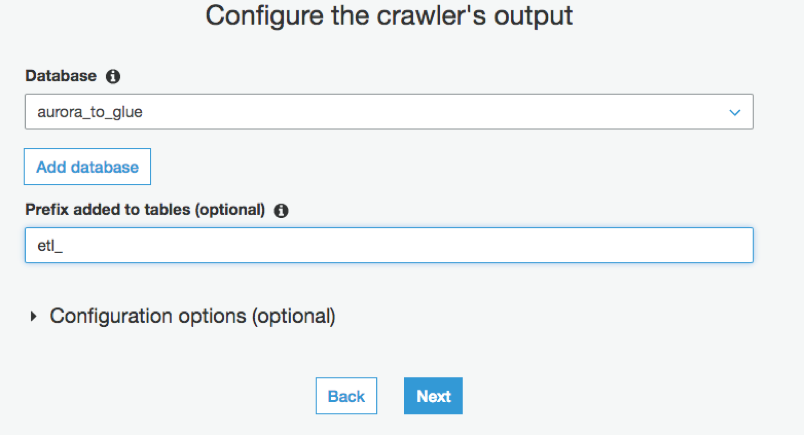Screen dimensions: 804x435
Task: Click info icon next to Prefix added to tables
Action: pos(281,210)
